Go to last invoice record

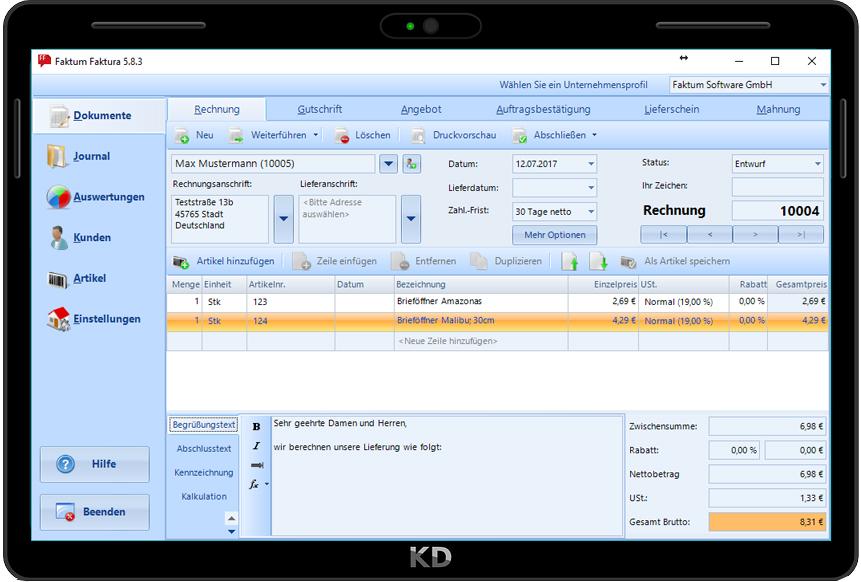(801, 234)
